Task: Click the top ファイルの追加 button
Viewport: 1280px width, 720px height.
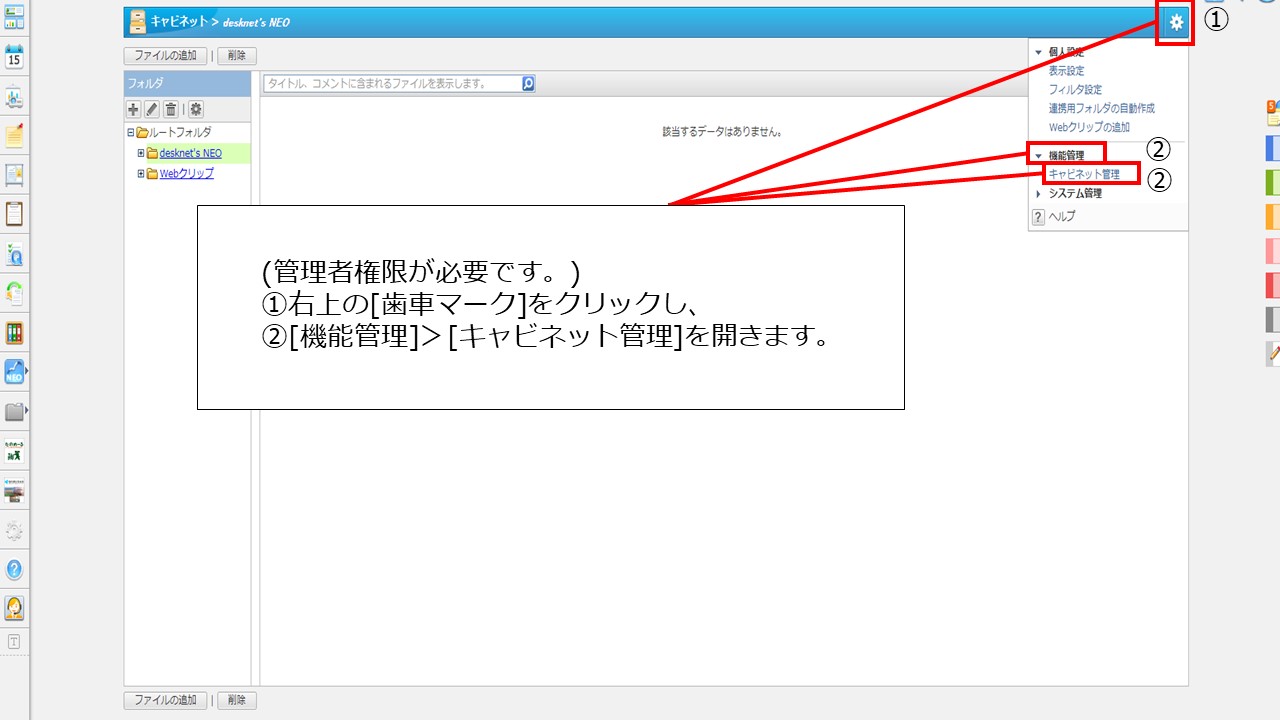Action: click(165, 56)
